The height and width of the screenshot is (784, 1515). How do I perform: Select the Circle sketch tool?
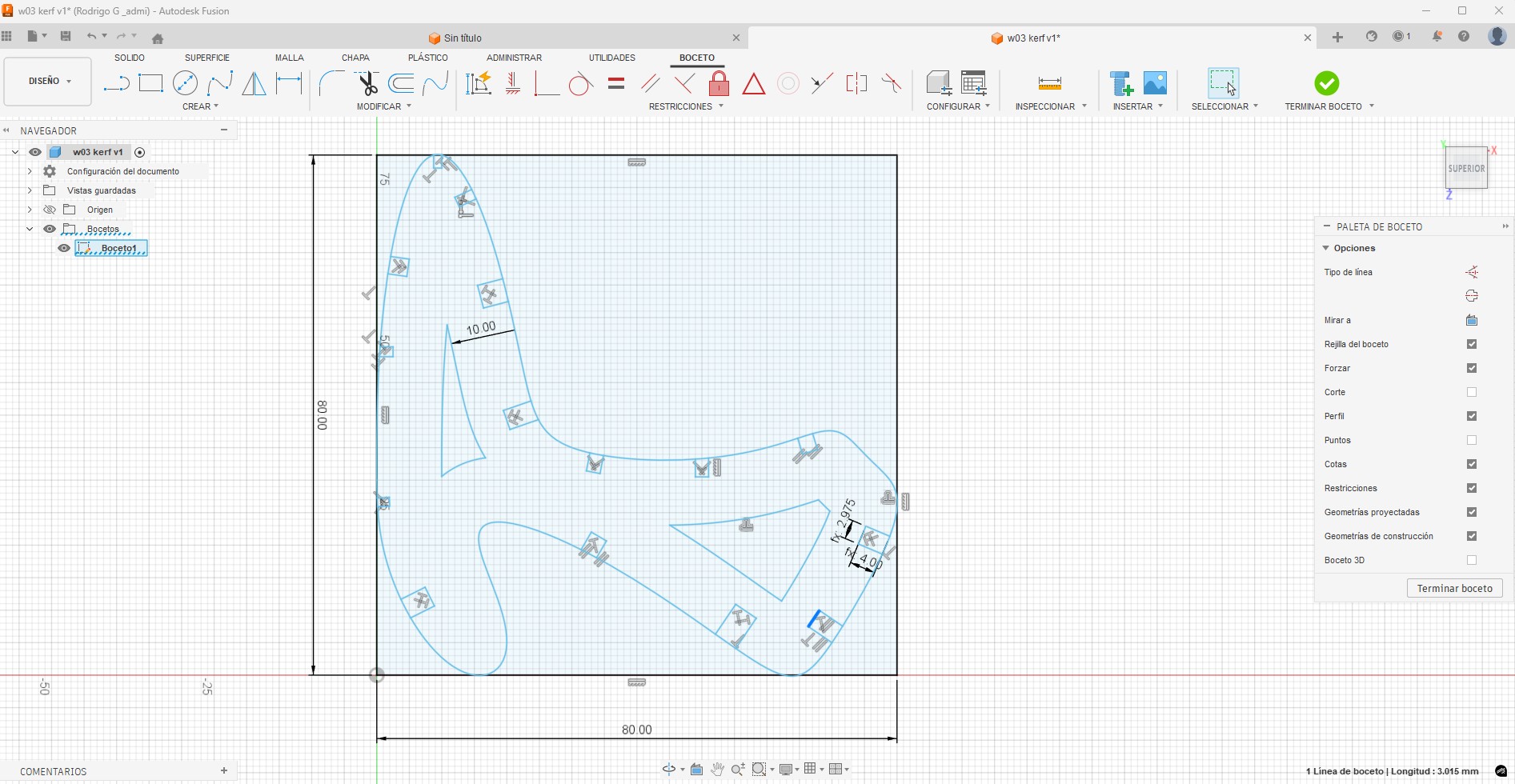click(185, 83)
